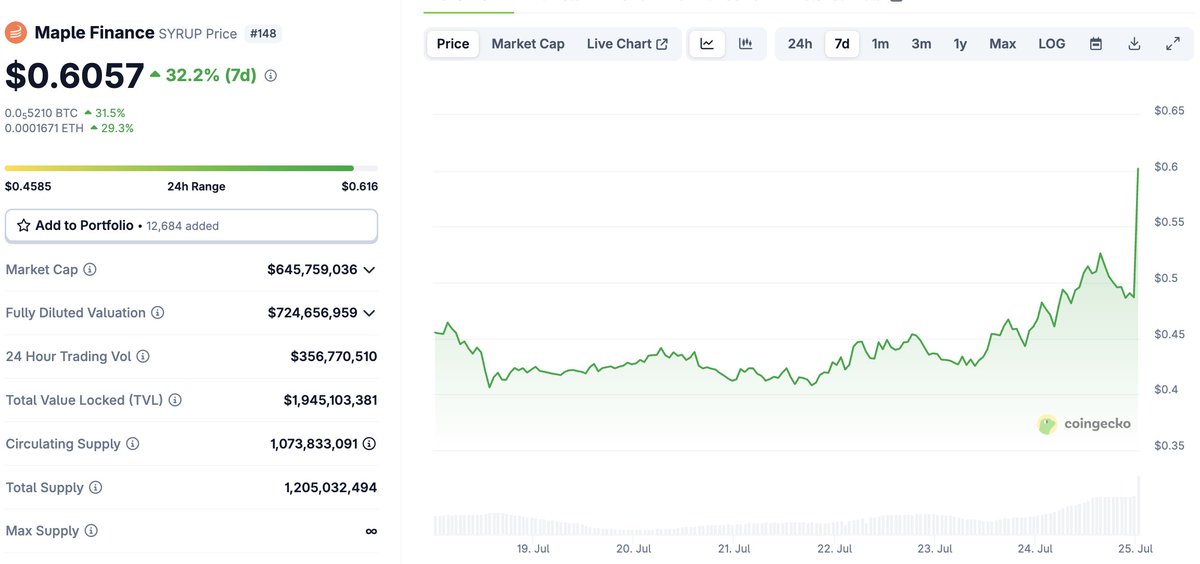Expand the Market Cap value chevron

click(369, 270)
